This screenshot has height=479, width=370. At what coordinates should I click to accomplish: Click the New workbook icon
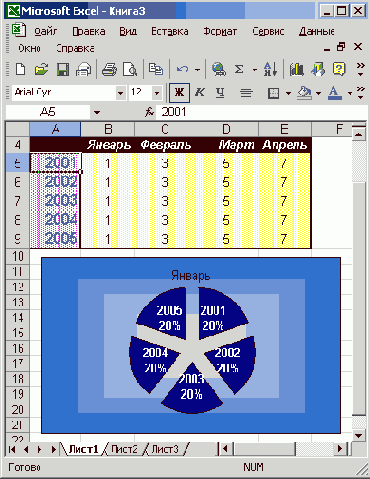click(20, 70)
